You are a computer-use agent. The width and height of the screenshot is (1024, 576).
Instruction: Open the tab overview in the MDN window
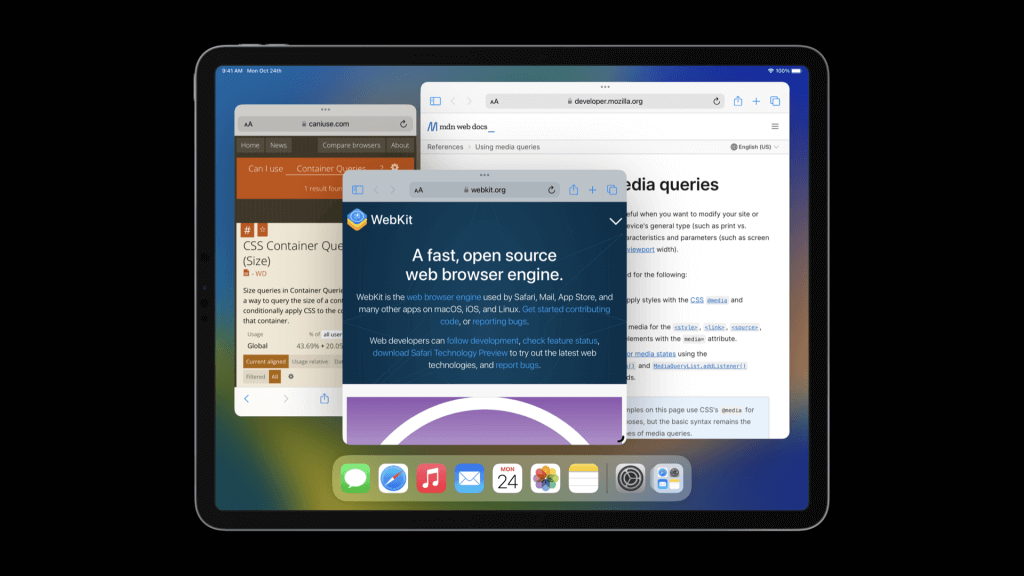pos(774,101)
